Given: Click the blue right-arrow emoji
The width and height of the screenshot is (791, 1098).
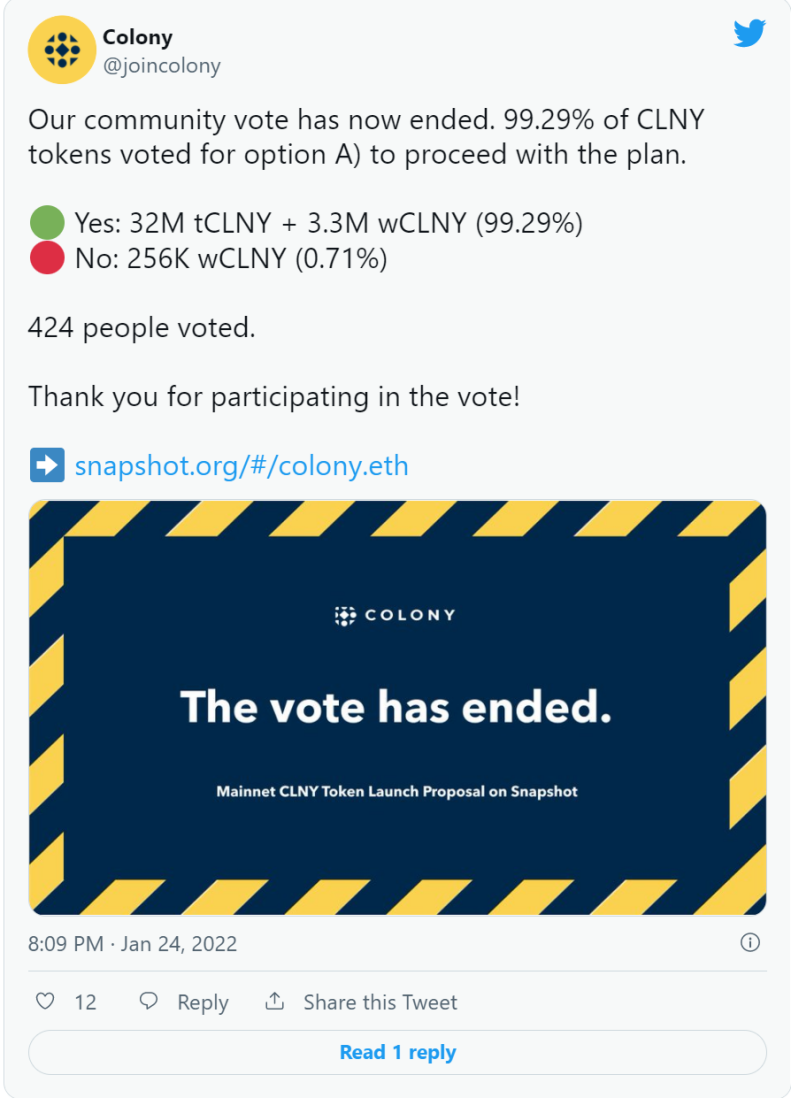Looking at the screenshot, I should (47, 465).
